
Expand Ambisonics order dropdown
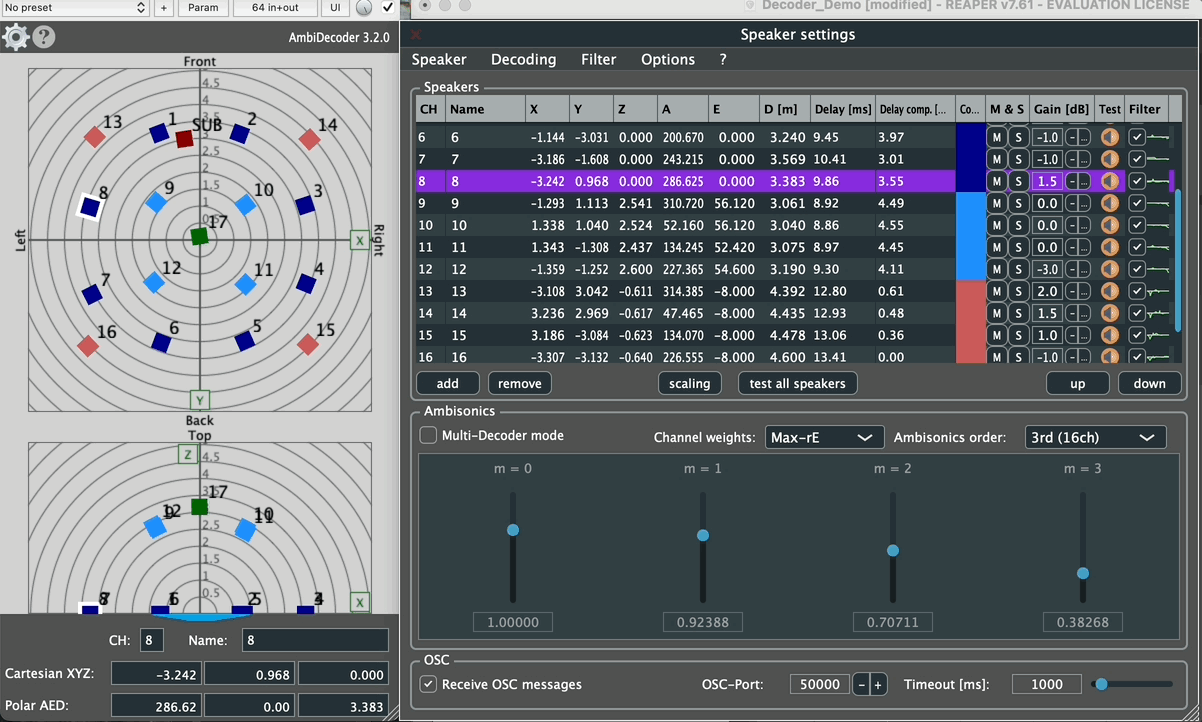tap(1095, 437)
